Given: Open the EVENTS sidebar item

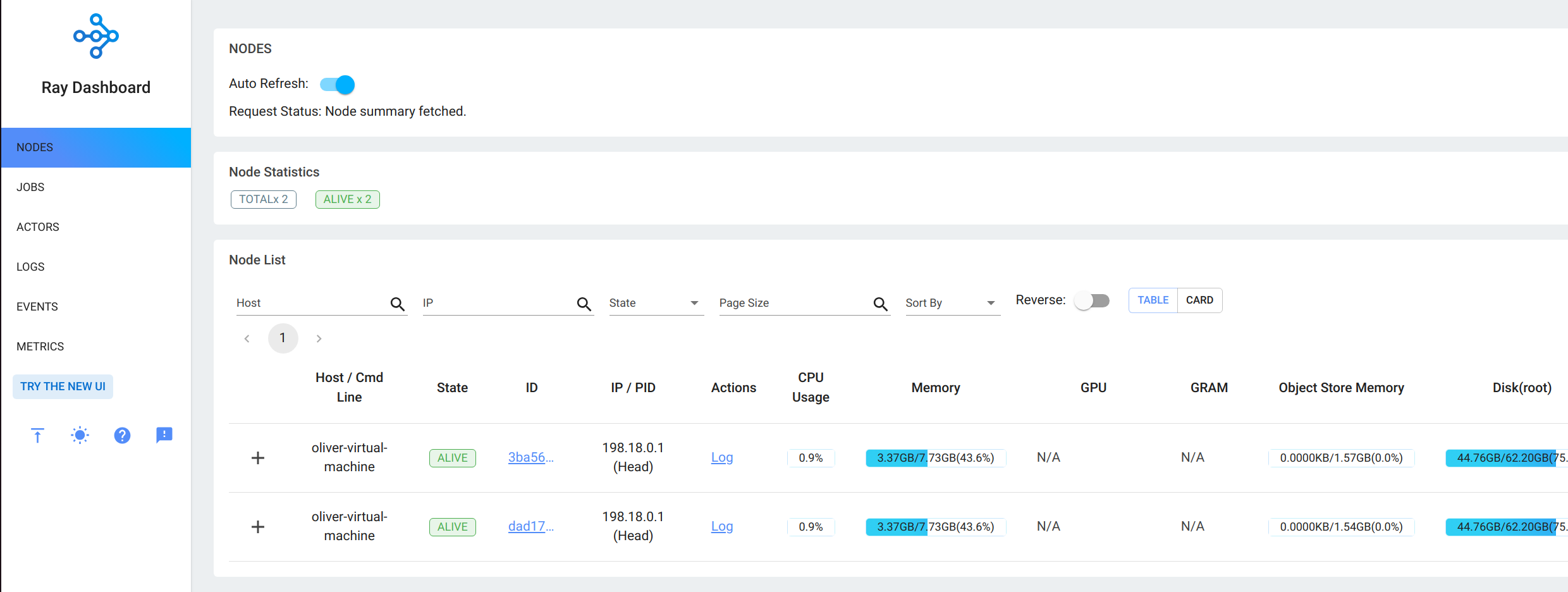Looking at the screenshot, I should (96, 307).
